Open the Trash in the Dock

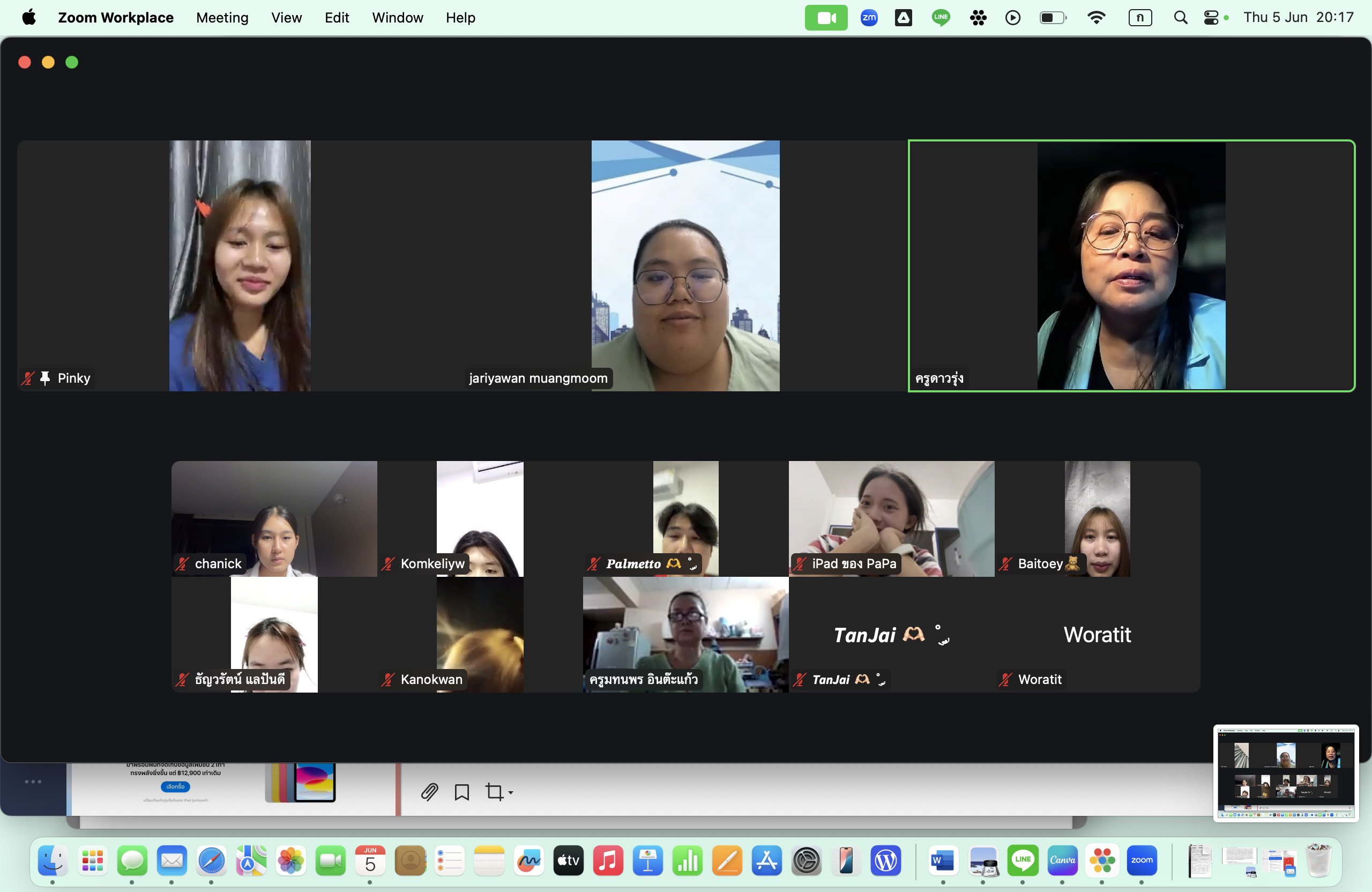point(1318,860)
